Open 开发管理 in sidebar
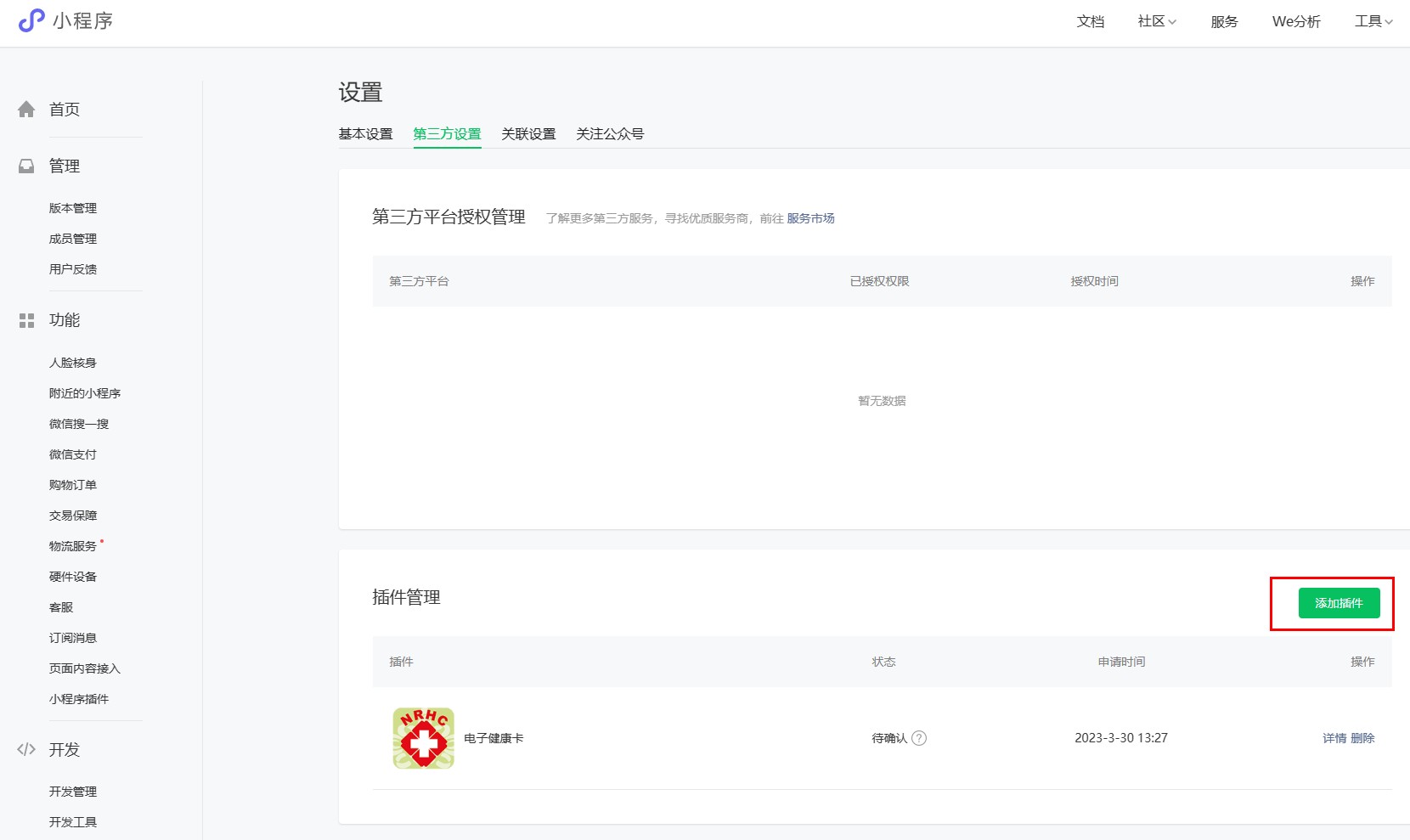Image resolution: width=1410 pixels, height=840 pixels. point(73,792)
